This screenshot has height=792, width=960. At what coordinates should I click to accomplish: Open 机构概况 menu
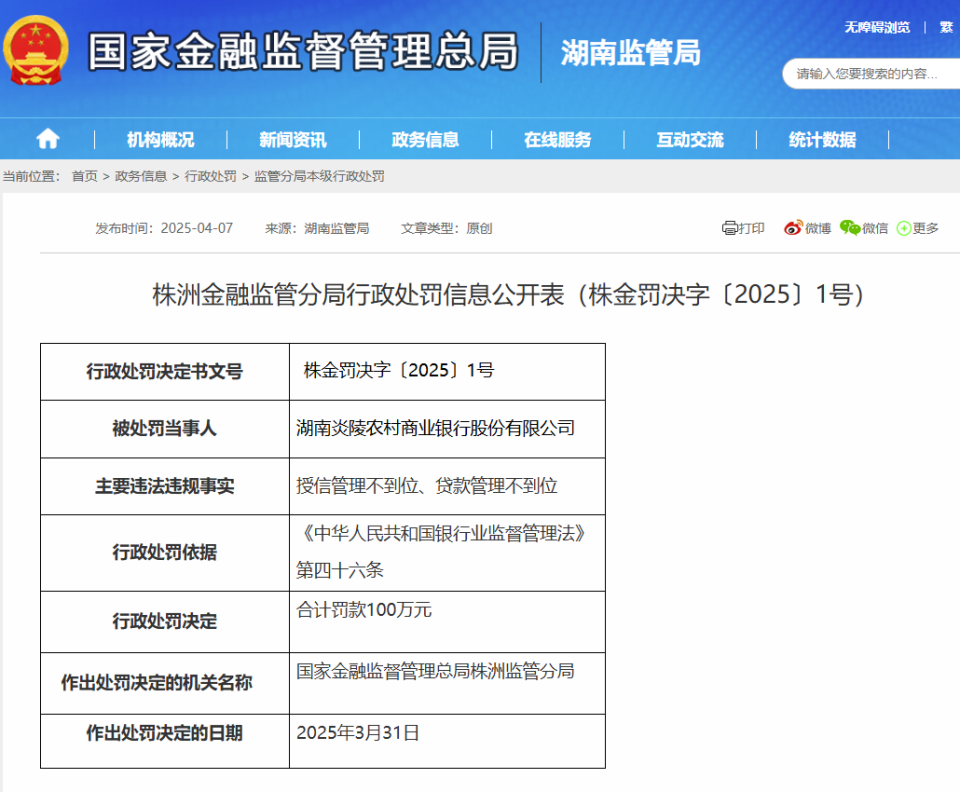[160, 140]
